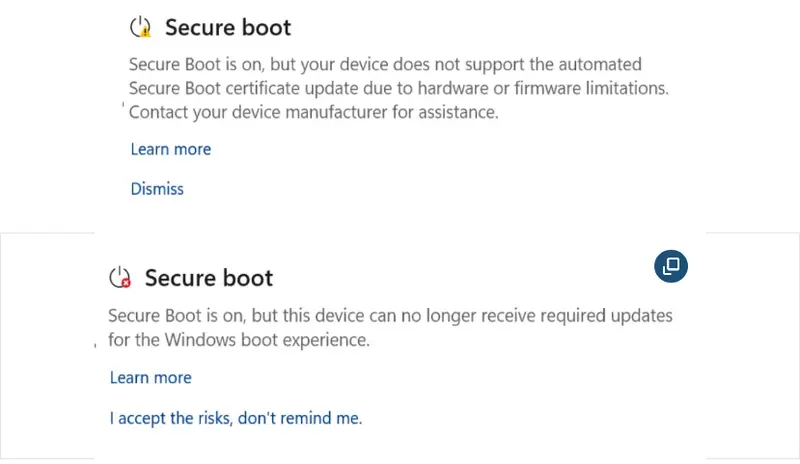Click the line ending "does not support the automated"
Screen dimensions: 800x464
385,64
